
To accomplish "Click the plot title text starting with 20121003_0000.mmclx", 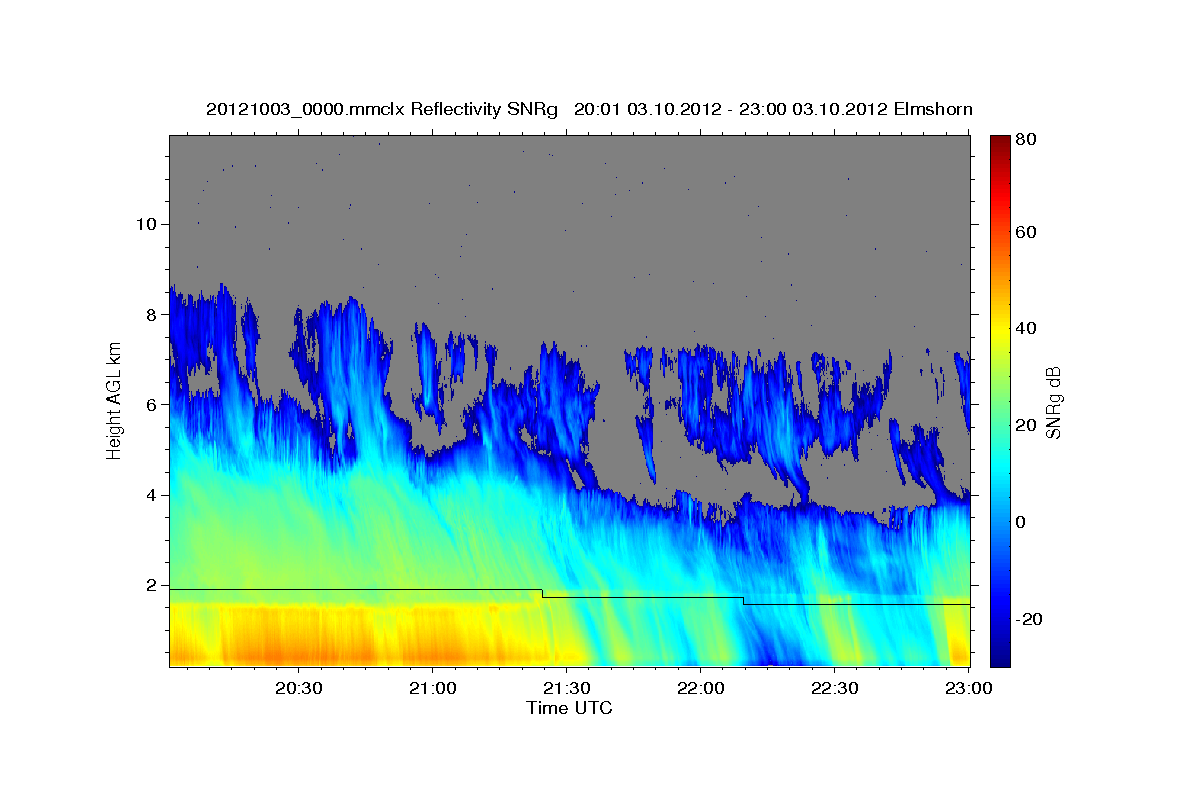I will pos(589,109).
